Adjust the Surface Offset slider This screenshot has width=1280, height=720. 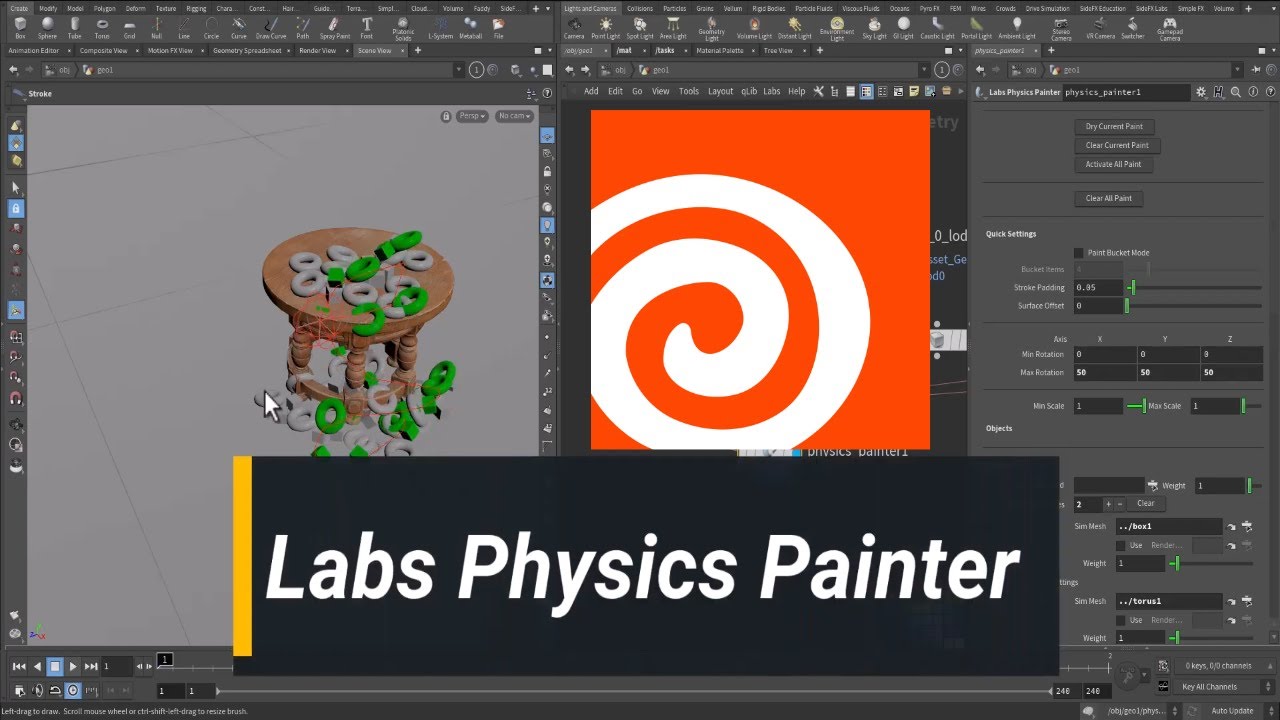[x=1194, y=306]
